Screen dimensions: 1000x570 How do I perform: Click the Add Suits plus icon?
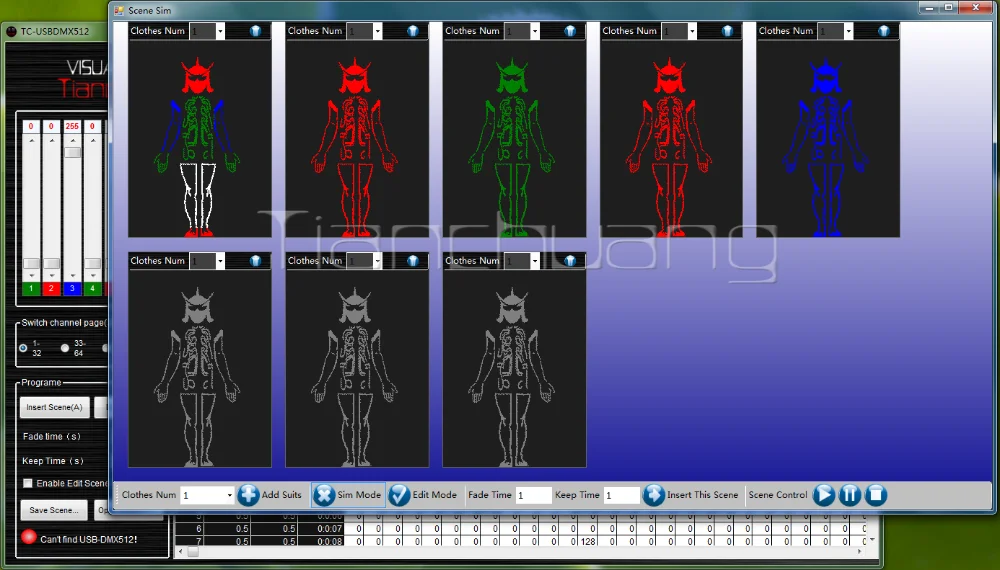point(249,495)
